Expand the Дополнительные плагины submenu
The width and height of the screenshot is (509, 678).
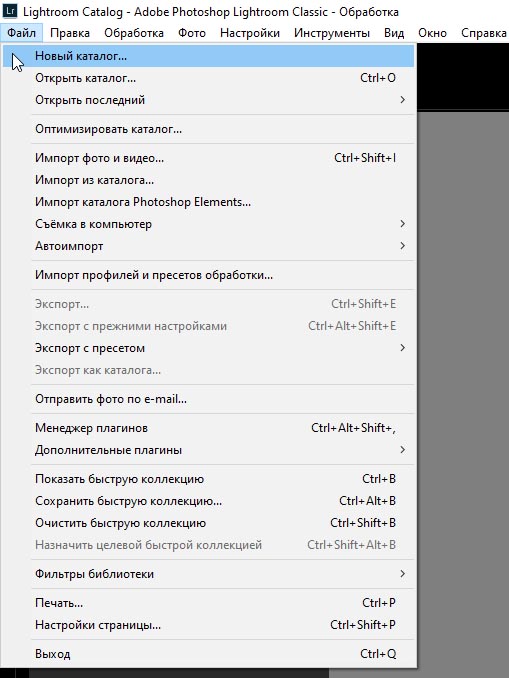click(x=208, y=450)
